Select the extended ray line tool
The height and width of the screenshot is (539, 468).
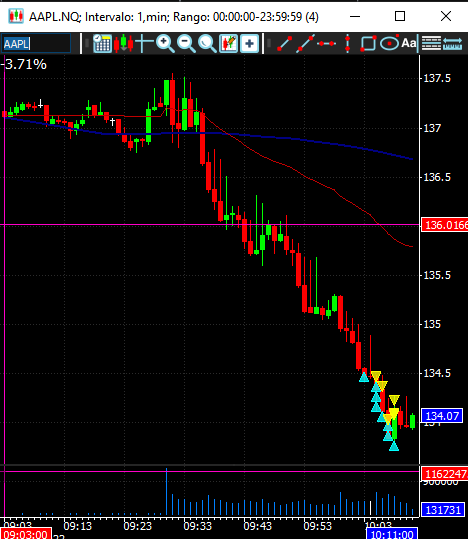[x=305, y=43]
